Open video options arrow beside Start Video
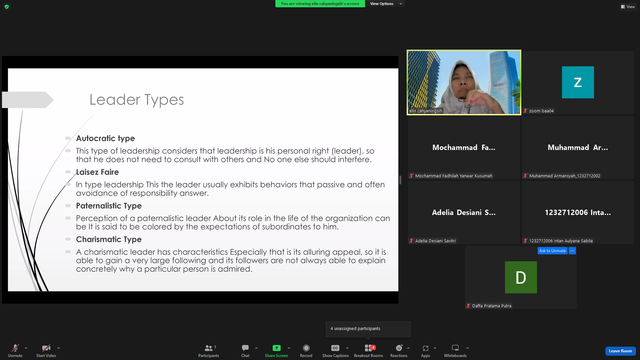 (58, 348)
